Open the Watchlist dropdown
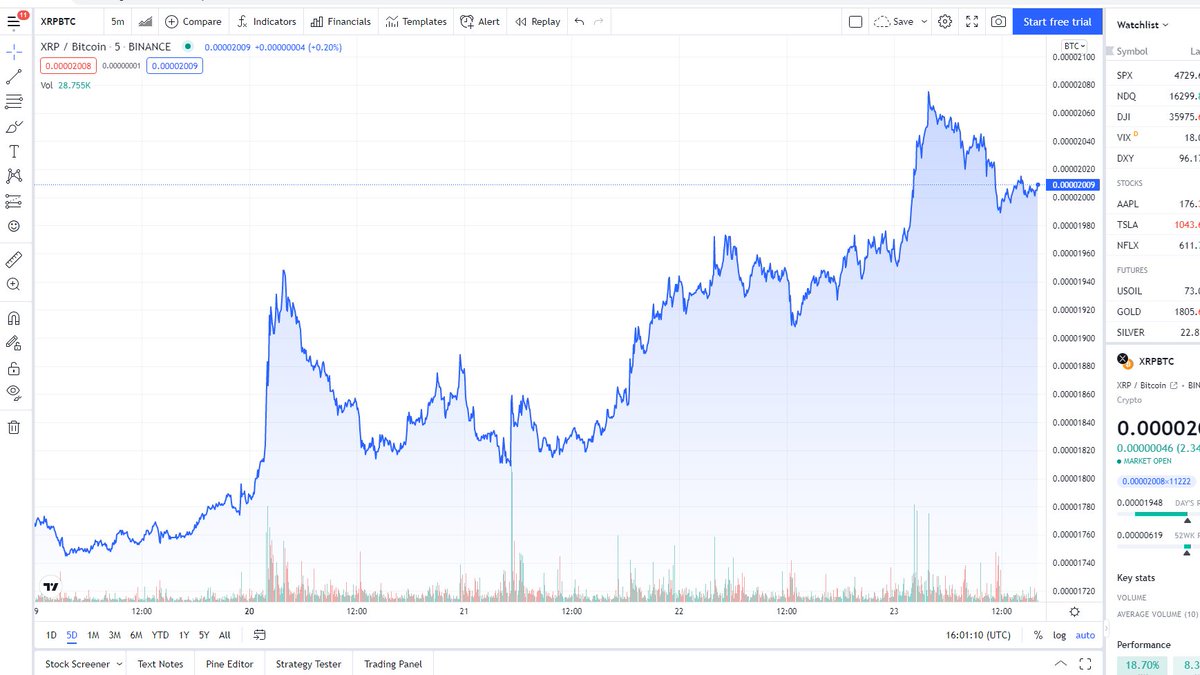 click(1143, 25)
